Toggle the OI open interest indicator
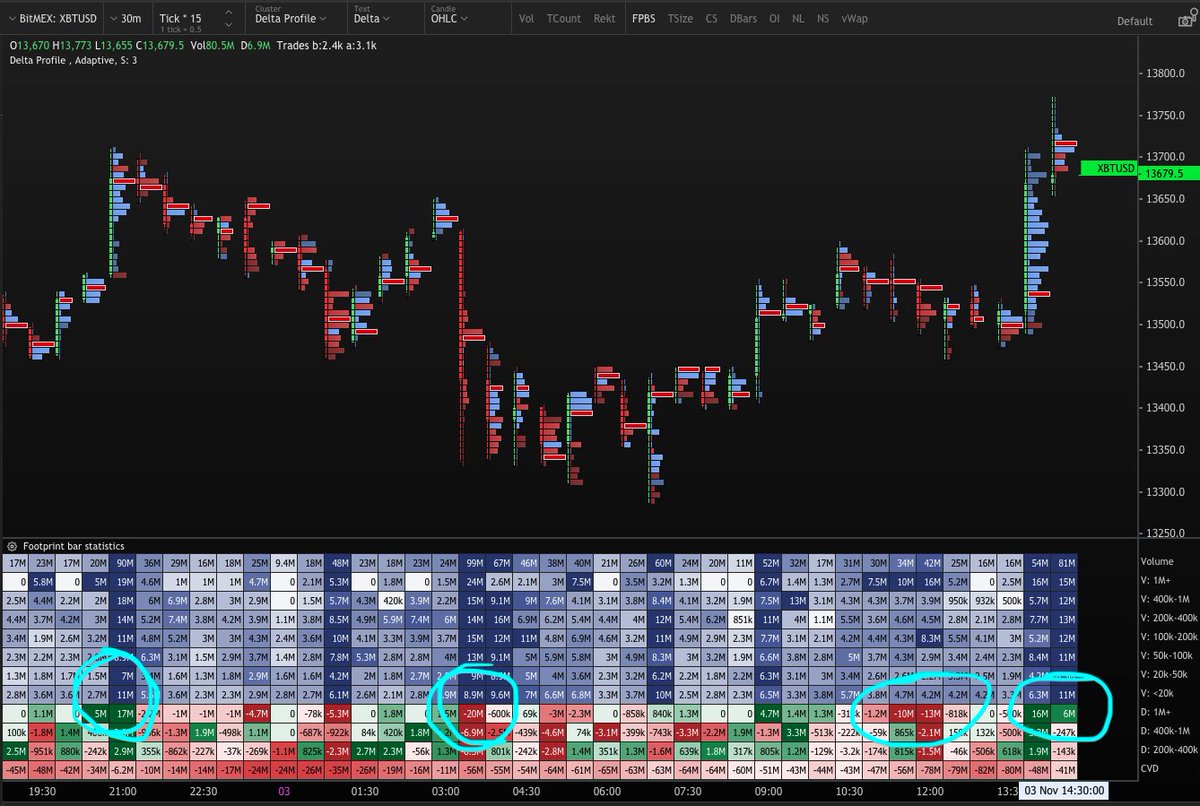 click(x=773, y=19)
